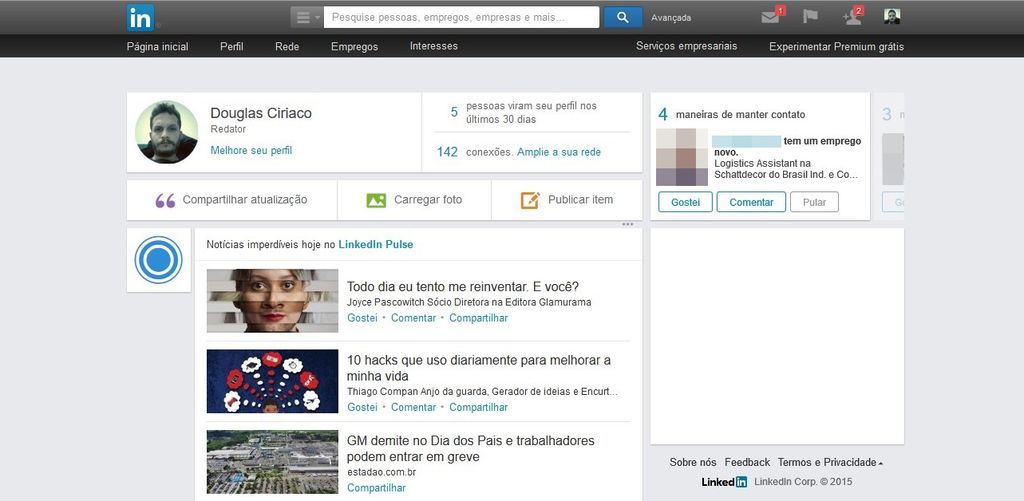
Task: Open Sobre nós footer link
Action: tap(693, 462)
